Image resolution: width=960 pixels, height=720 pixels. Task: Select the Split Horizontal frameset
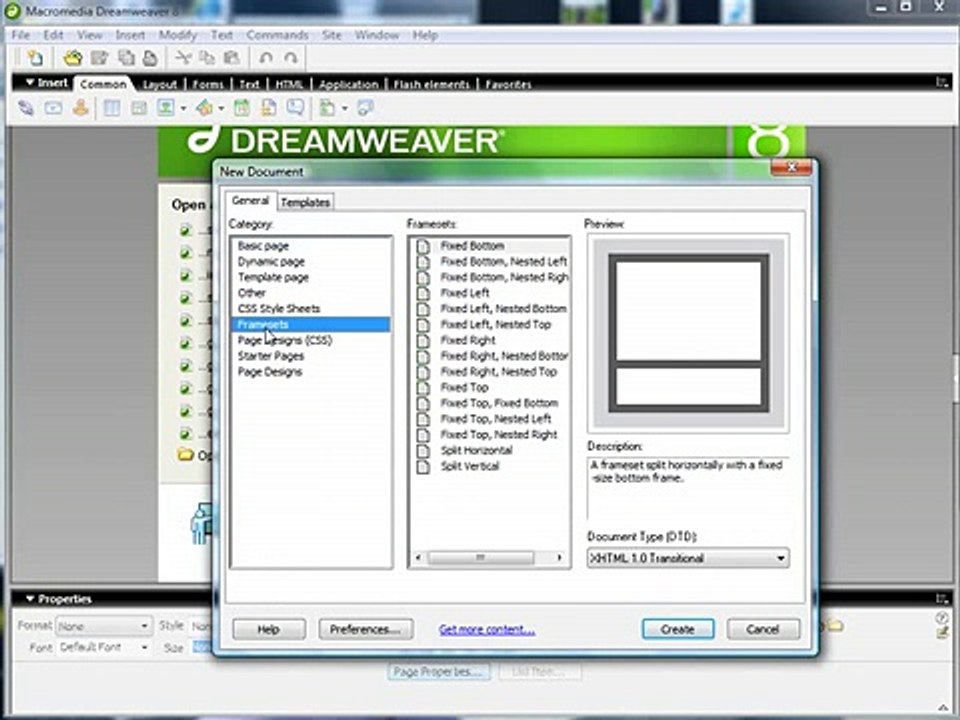tap(476, 450)
